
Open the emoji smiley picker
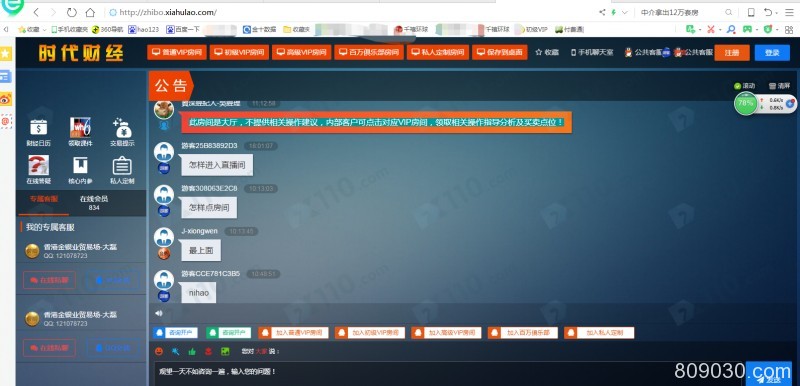pos(159,351)
